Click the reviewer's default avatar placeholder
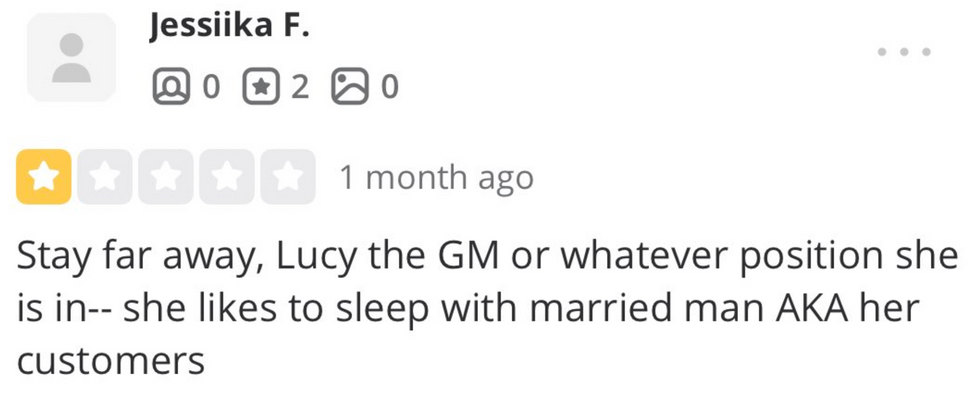This screenshot has width=980, height=401. click(71, 57)
